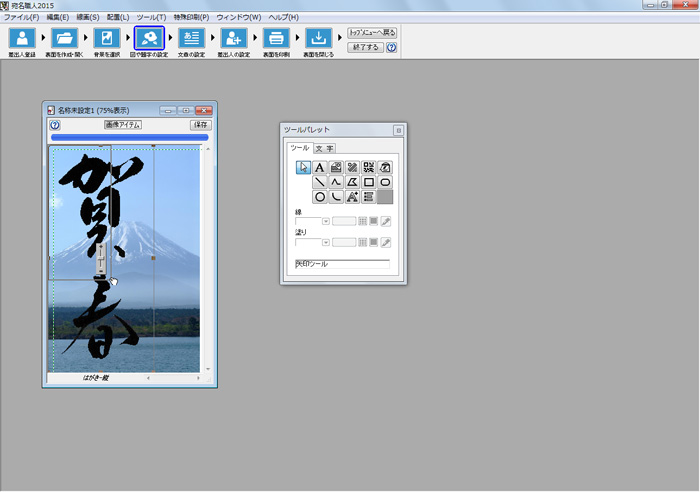Switch to the 文字 tab
The width and height of the screenshot is (700, 492).
324,148
